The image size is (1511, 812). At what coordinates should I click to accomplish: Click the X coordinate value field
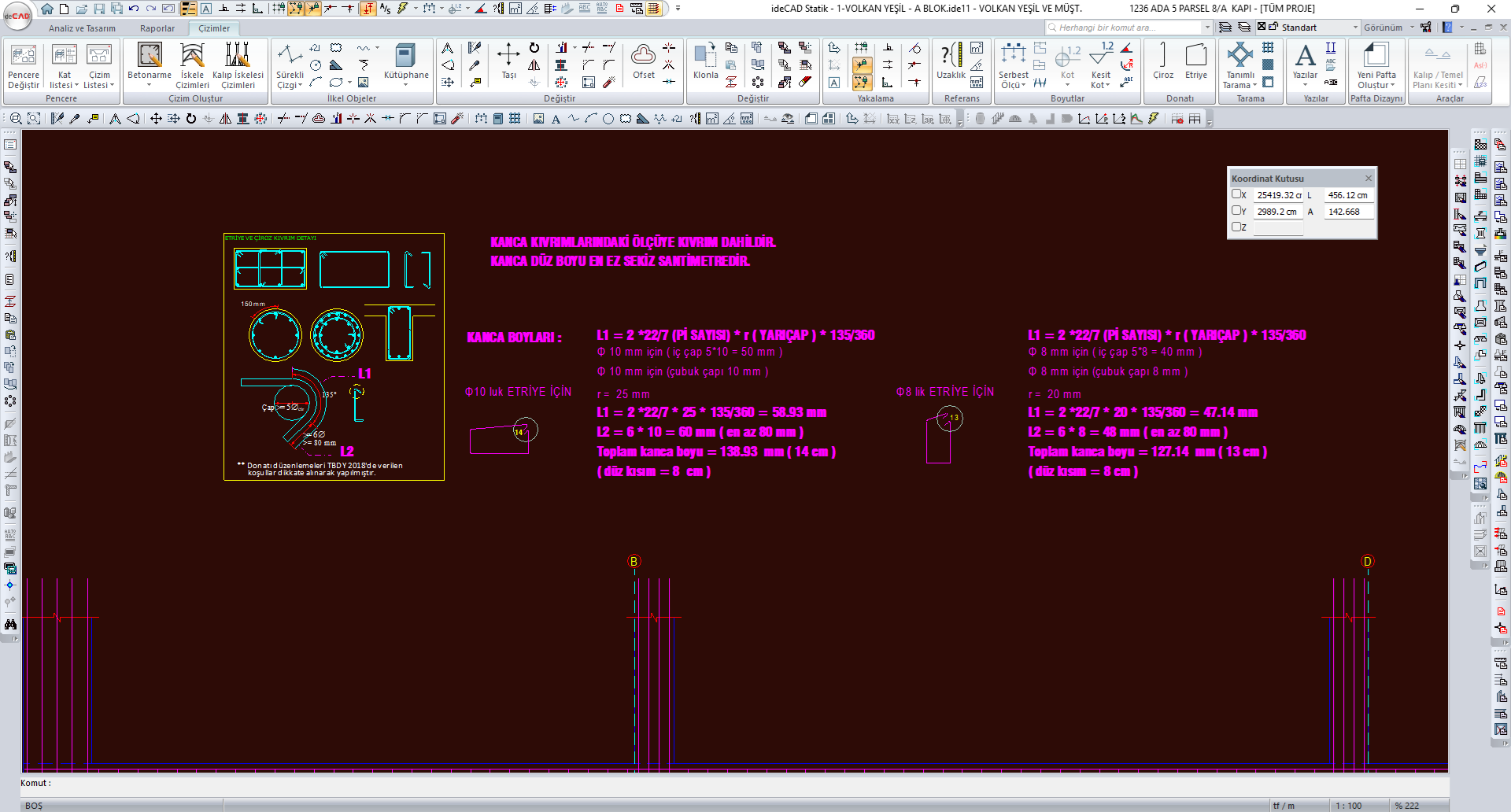[1279, 195]
